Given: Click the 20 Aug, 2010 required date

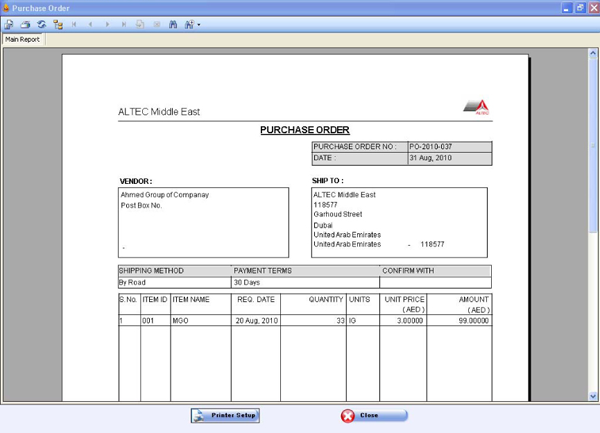Looking at the screenshot, I should click(x=256, y=321).
